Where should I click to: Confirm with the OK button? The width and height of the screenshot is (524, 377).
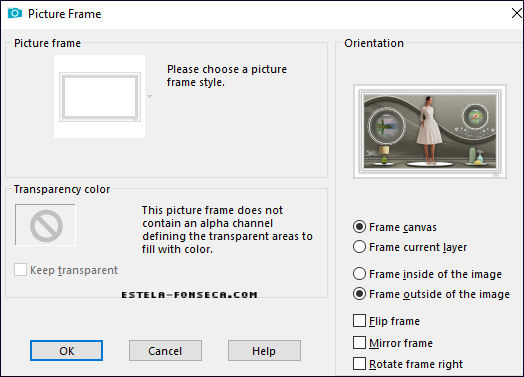coord(67,351)
